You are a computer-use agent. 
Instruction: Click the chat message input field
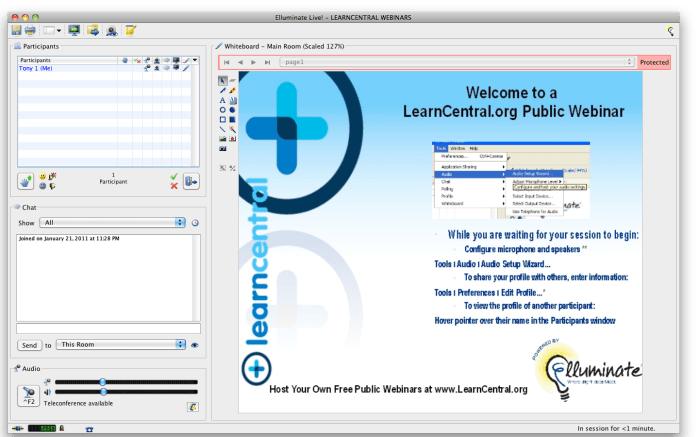coord(109,328)
